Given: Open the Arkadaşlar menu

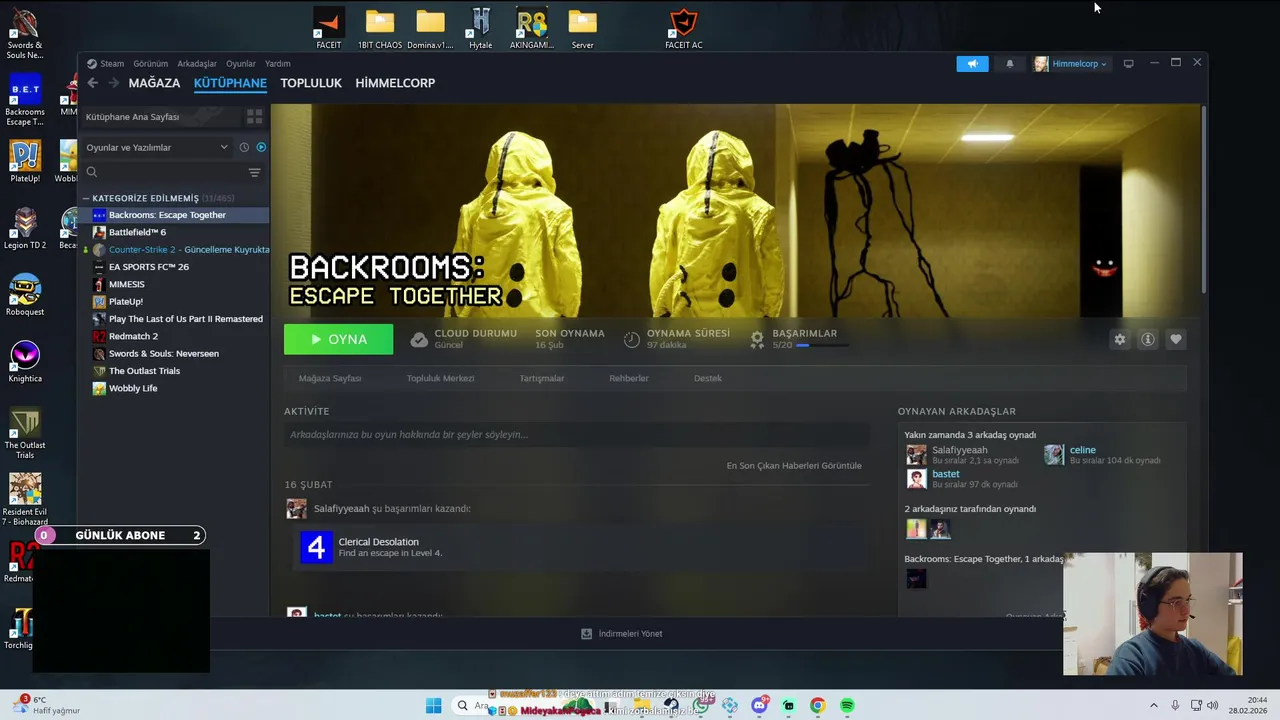Looking at the screenshot, I should tap(197, 63).
